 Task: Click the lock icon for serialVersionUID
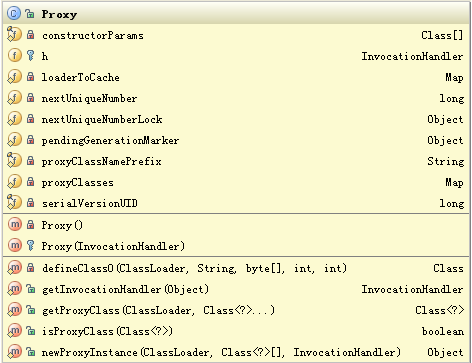pos(30,203)
